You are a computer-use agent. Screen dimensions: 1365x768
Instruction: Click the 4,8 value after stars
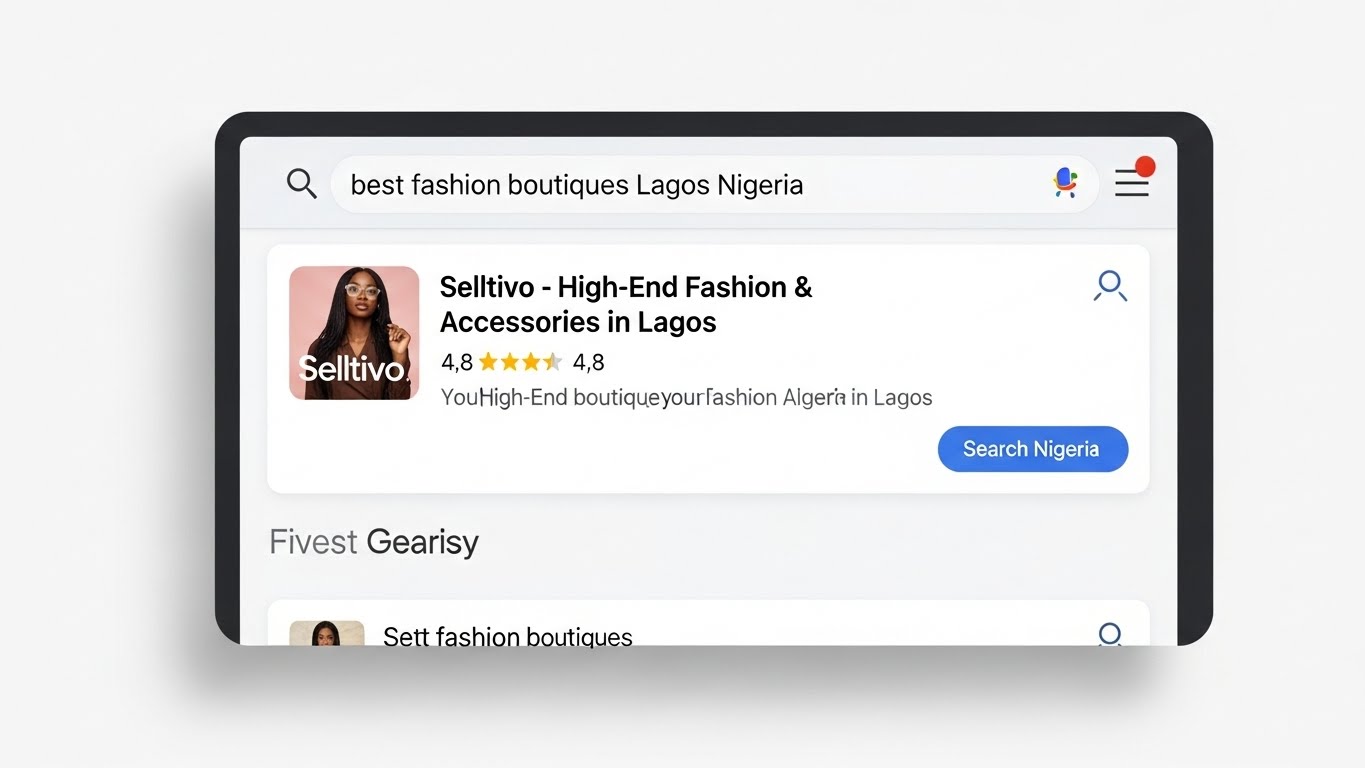588,362
